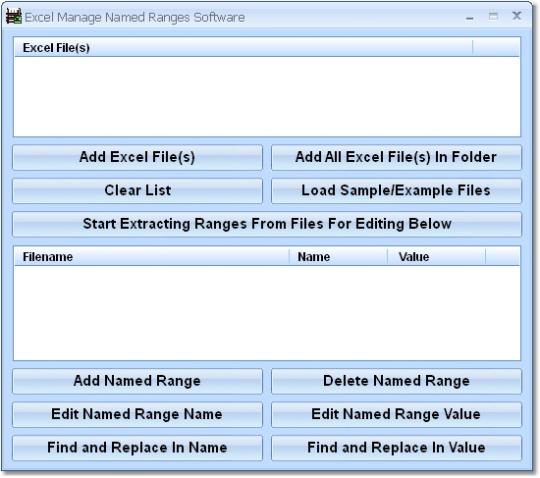Add Excel File(s) to the list

point(137,157)
